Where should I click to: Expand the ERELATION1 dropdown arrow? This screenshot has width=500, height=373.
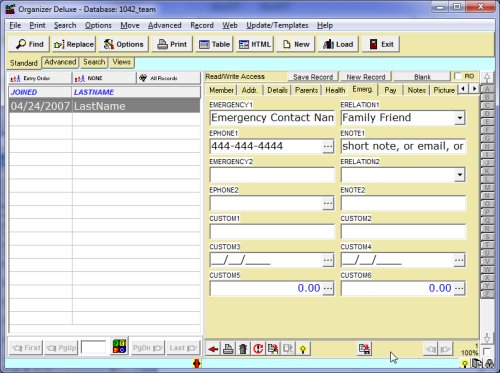coord(460,118)
